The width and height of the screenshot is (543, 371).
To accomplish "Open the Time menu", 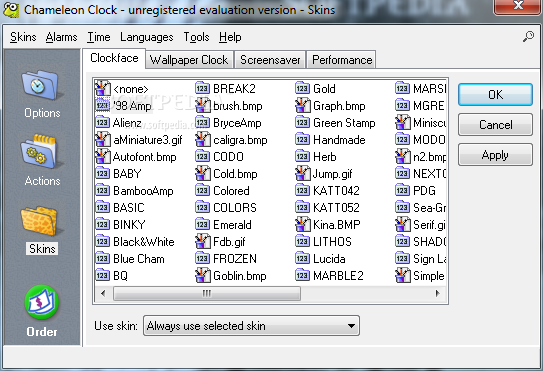I will pos(99,37).
